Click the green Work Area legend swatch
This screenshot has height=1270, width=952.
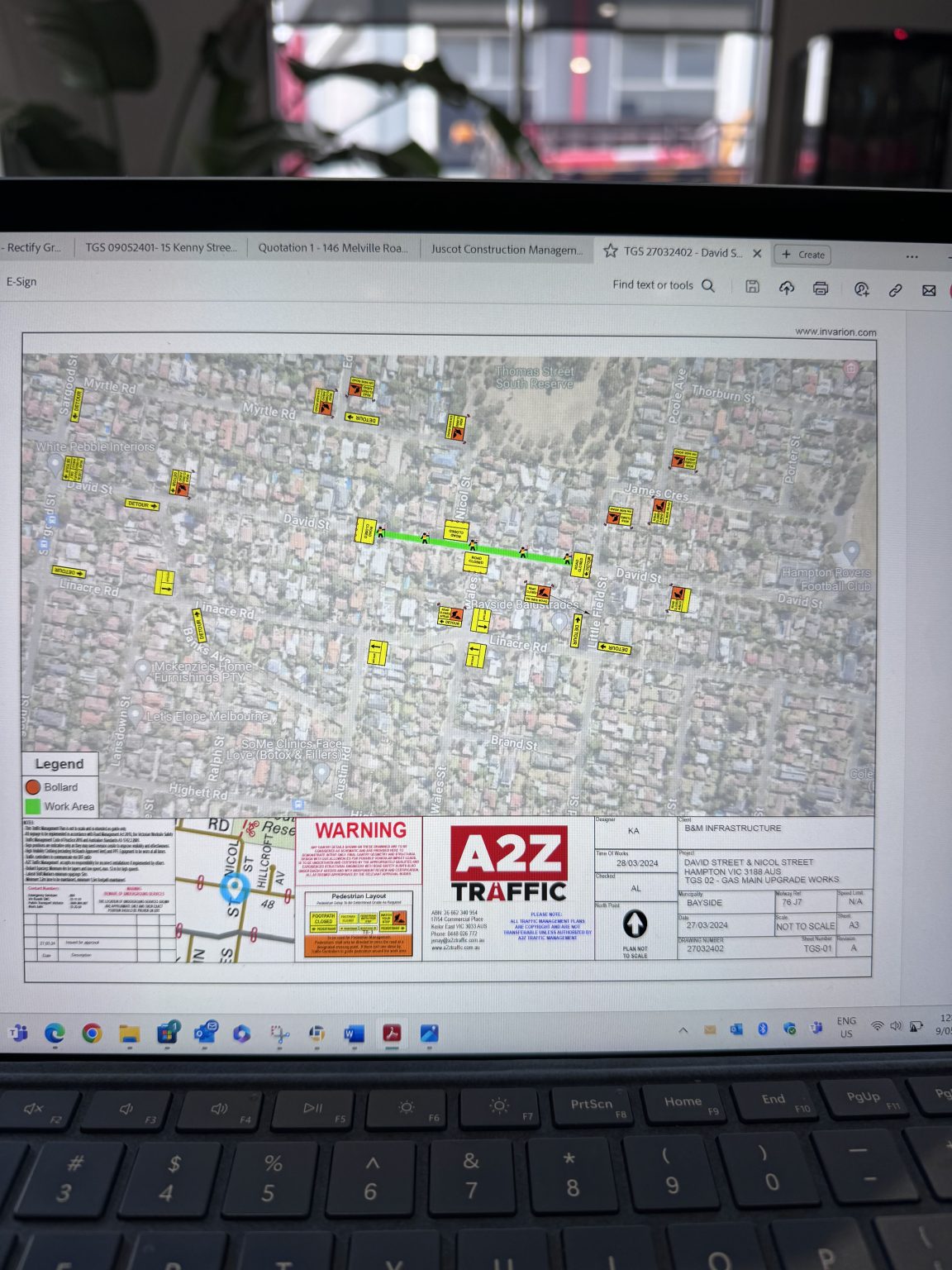35,807
